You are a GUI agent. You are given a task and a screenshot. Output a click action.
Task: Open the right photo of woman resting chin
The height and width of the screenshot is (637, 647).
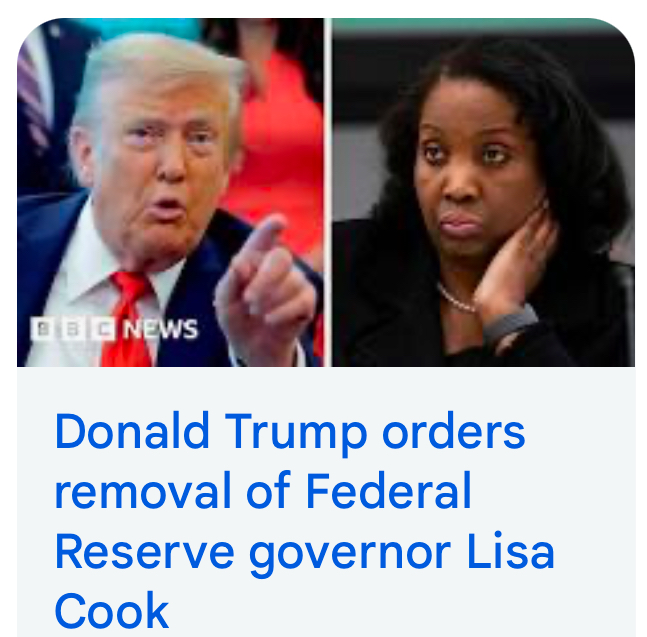click(x=483, y=192)
